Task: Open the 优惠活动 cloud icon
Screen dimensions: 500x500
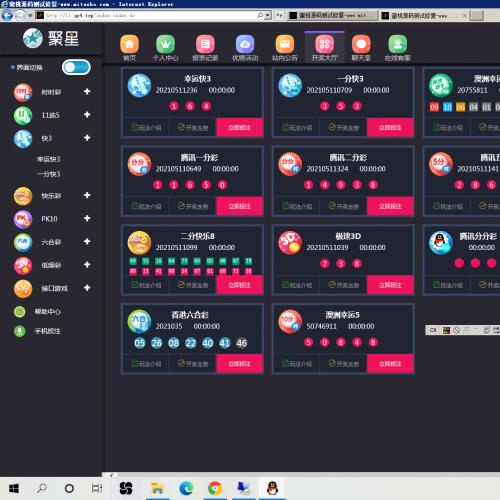Action: tap(245, 44)
